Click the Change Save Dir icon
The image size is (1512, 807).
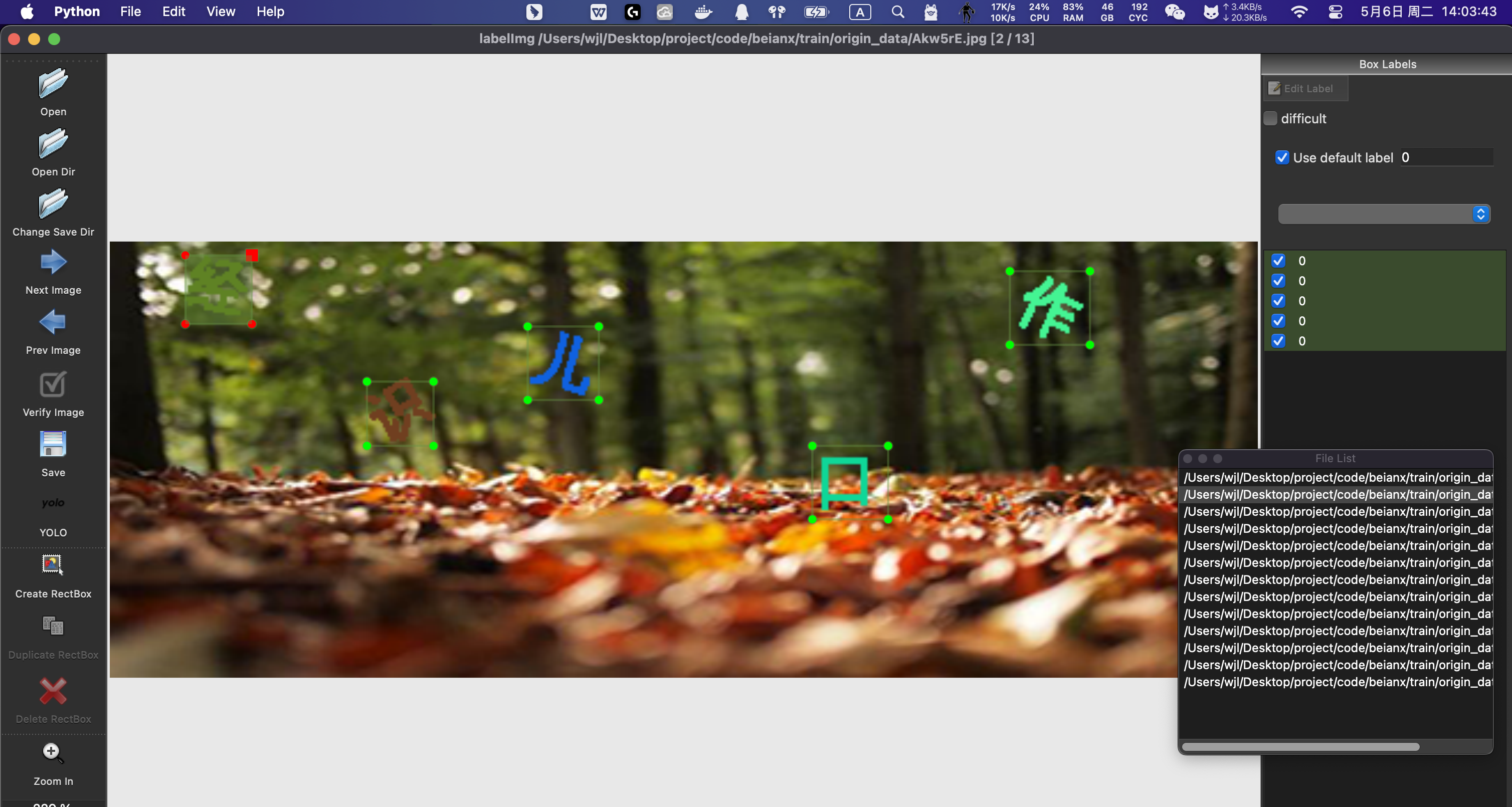(53, 204)
